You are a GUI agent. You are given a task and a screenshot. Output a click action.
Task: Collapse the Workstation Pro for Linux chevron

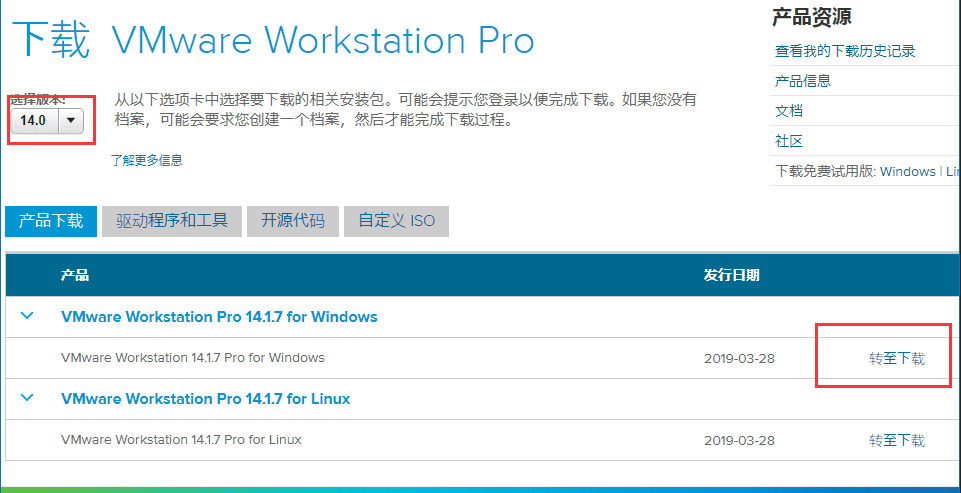point(28,398)
